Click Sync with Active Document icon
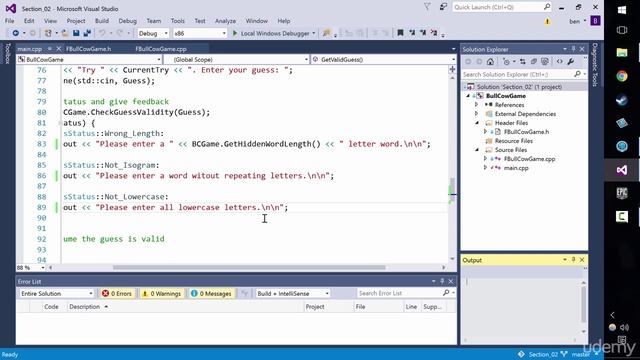The image size is (640, 360). (522, 62)
